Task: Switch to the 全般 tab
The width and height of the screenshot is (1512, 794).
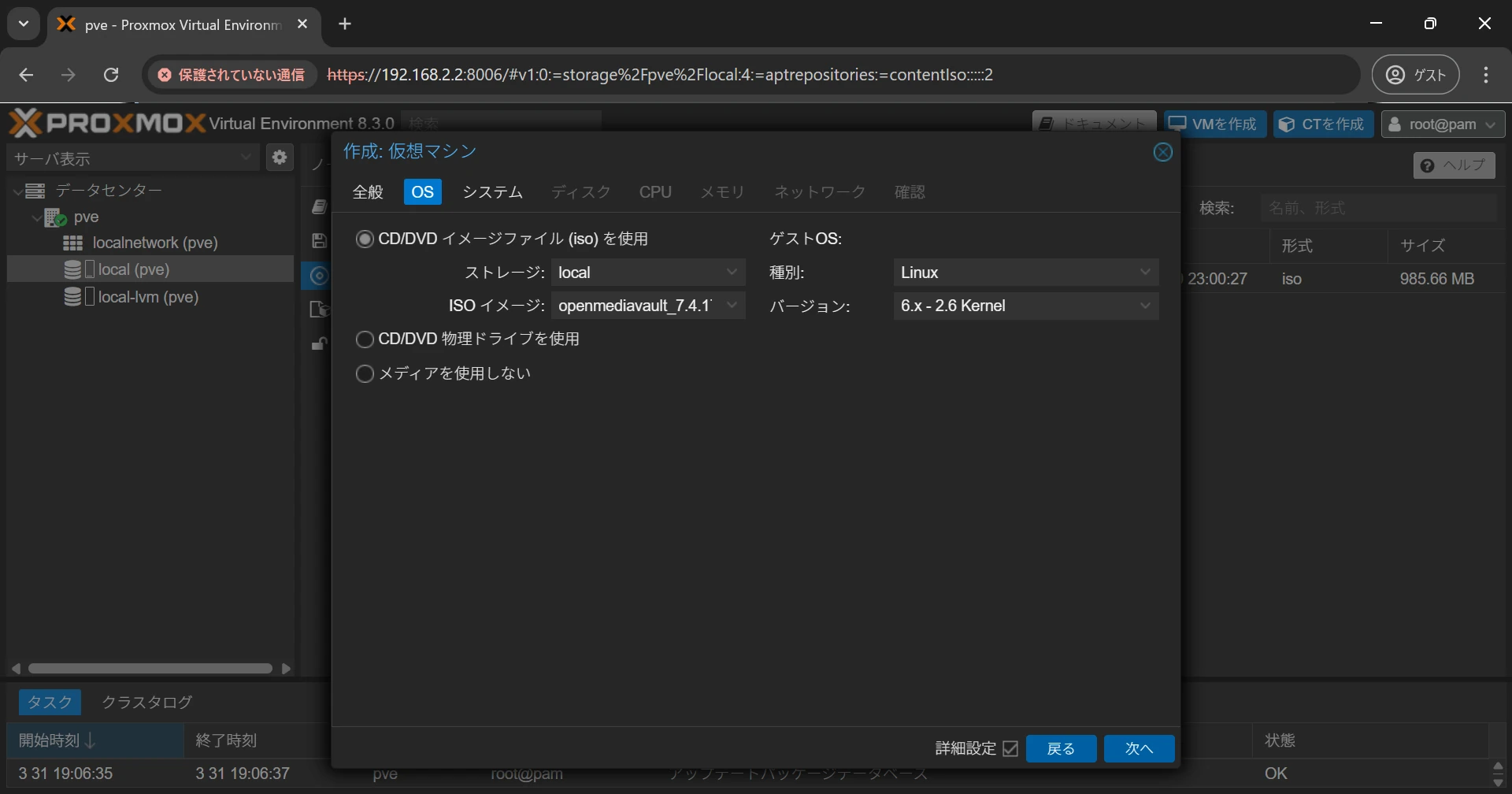Action: tap(368, 192)
